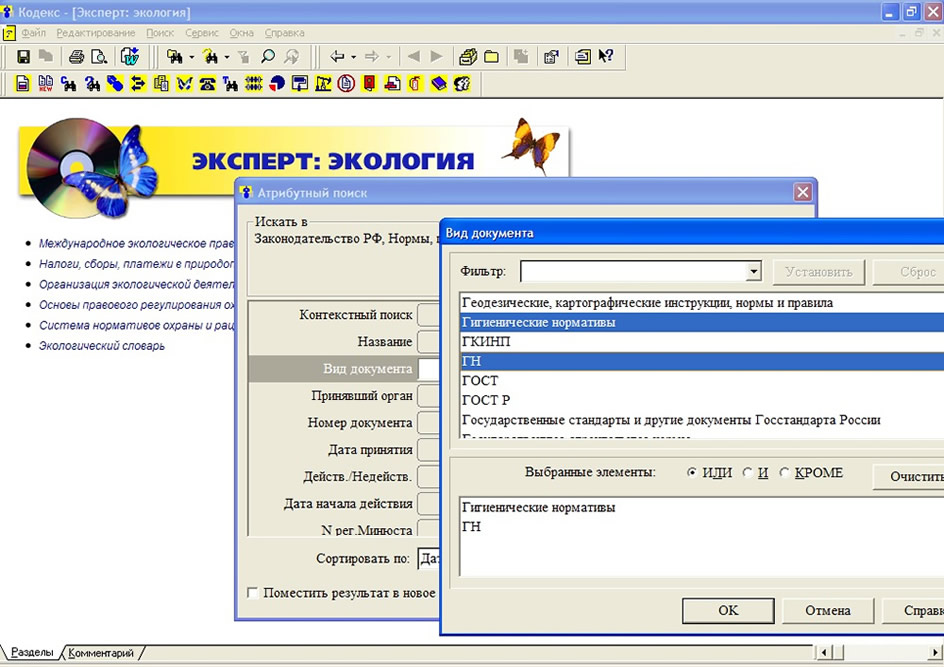Click the abacus icon
The height and width of the screenshot is (667, 944).
pyautogui.click(x=253, y=83)
